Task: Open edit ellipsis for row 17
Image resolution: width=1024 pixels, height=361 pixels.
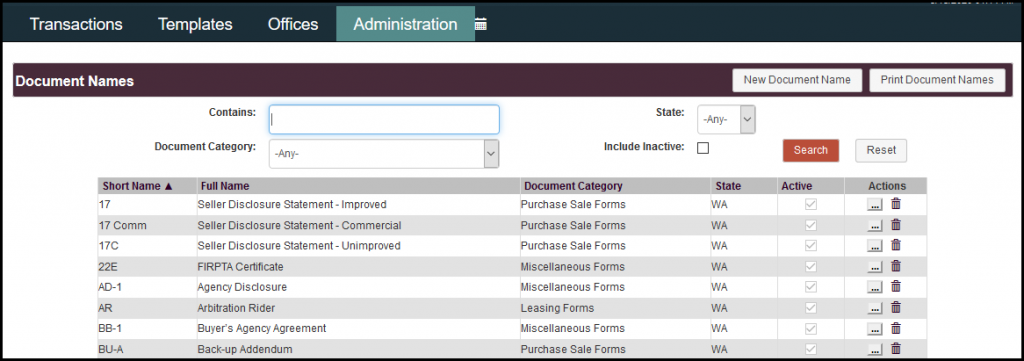Action: tap(874, 205)
